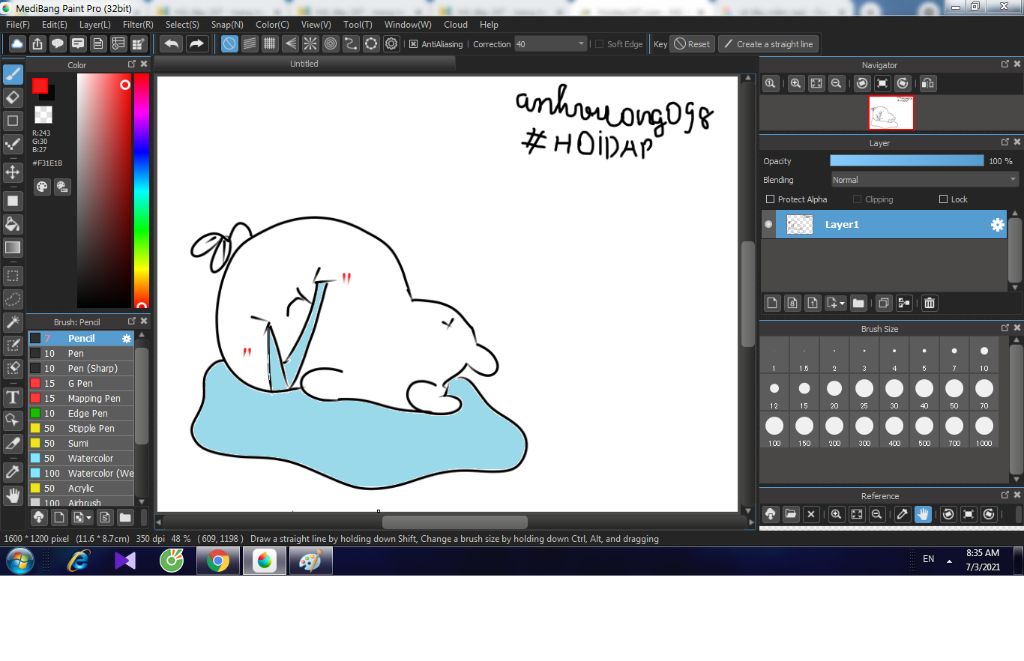Open the Windows Start menu
The width and height of the screenshot is (1024, 661).
tap(20, 561)
